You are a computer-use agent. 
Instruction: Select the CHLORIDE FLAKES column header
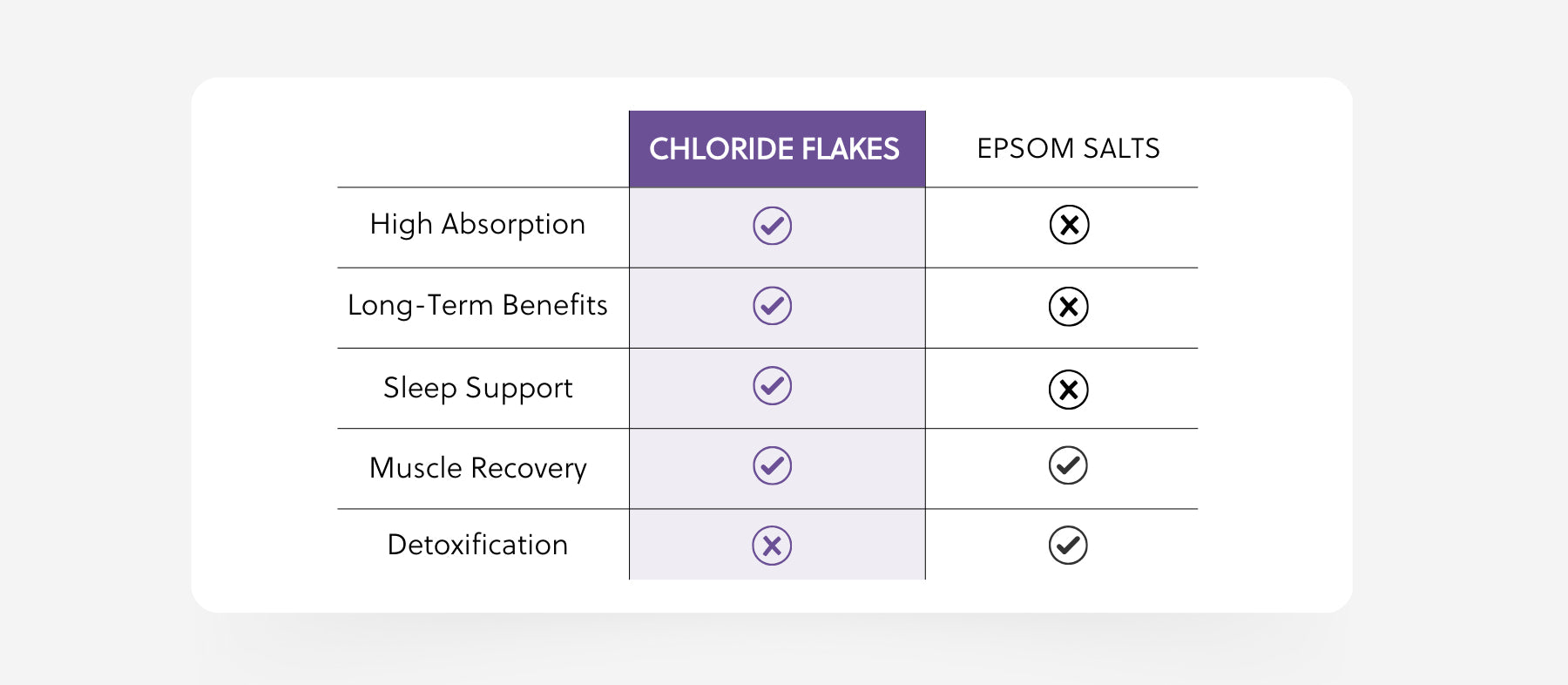(x=774, y=149)
